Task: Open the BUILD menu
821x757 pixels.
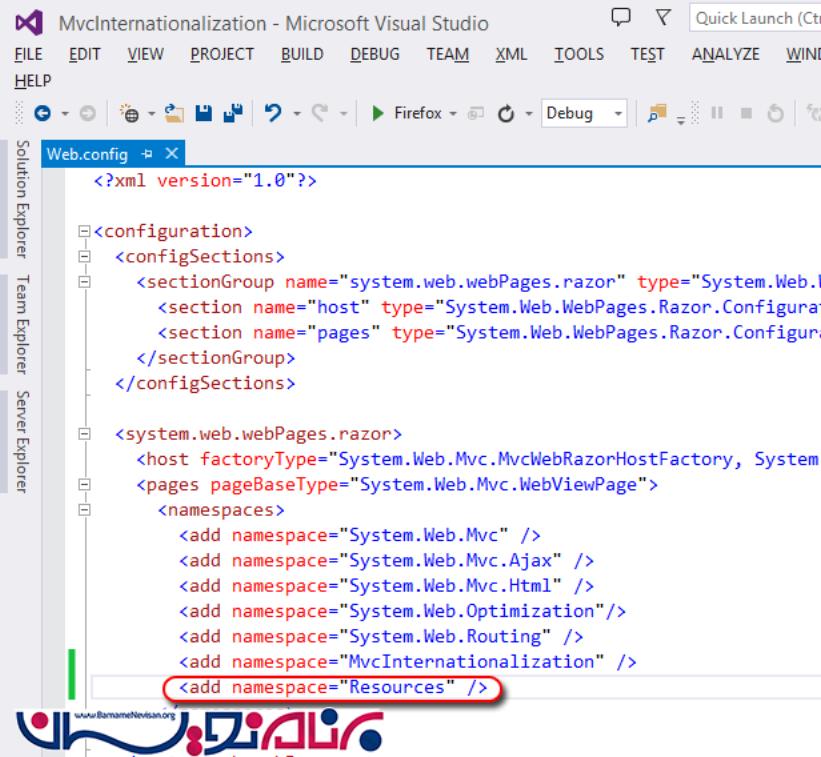Action: tap(301, 55)
